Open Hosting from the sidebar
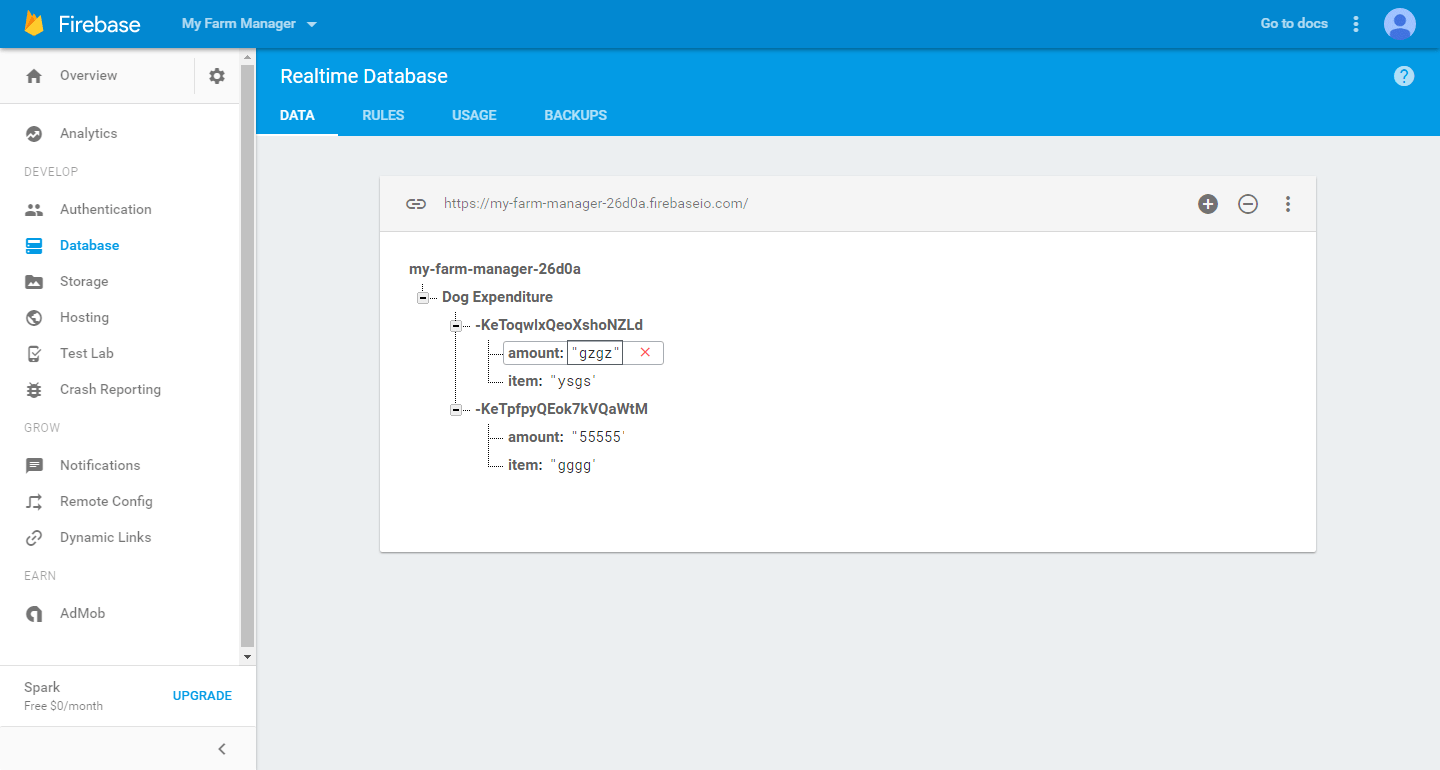The height and width of the screenshot is (770, 1440). [x=84, y=318]
